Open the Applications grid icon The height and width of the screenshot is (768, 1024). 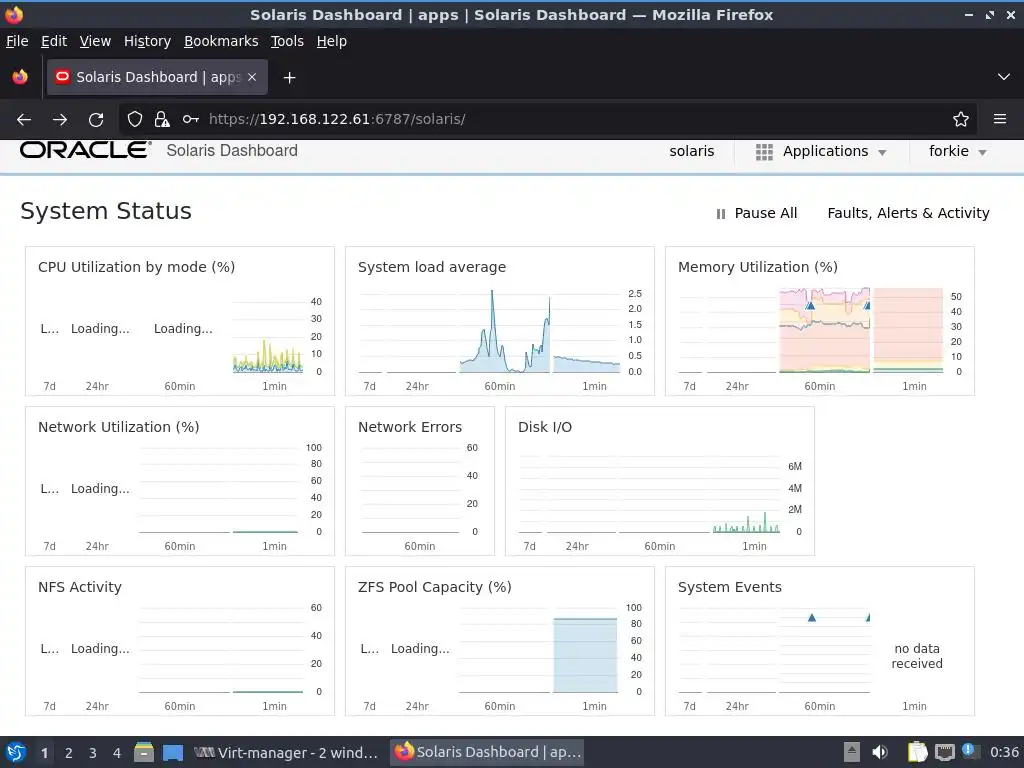(x=764, y=152)
